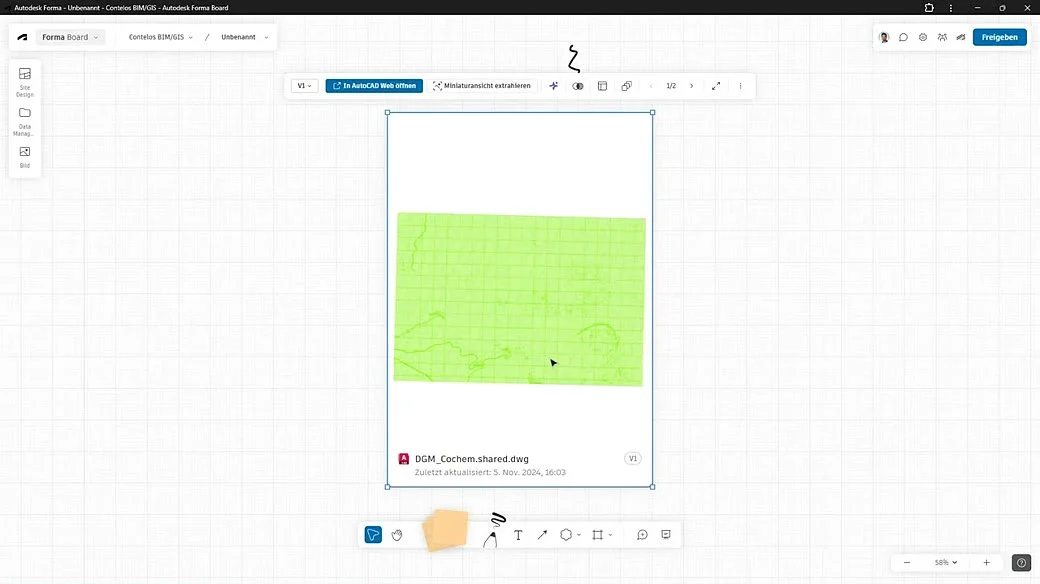Expand the frame tool options arrow
Screen dimensions: 1040x584
[x=610, y=535]
